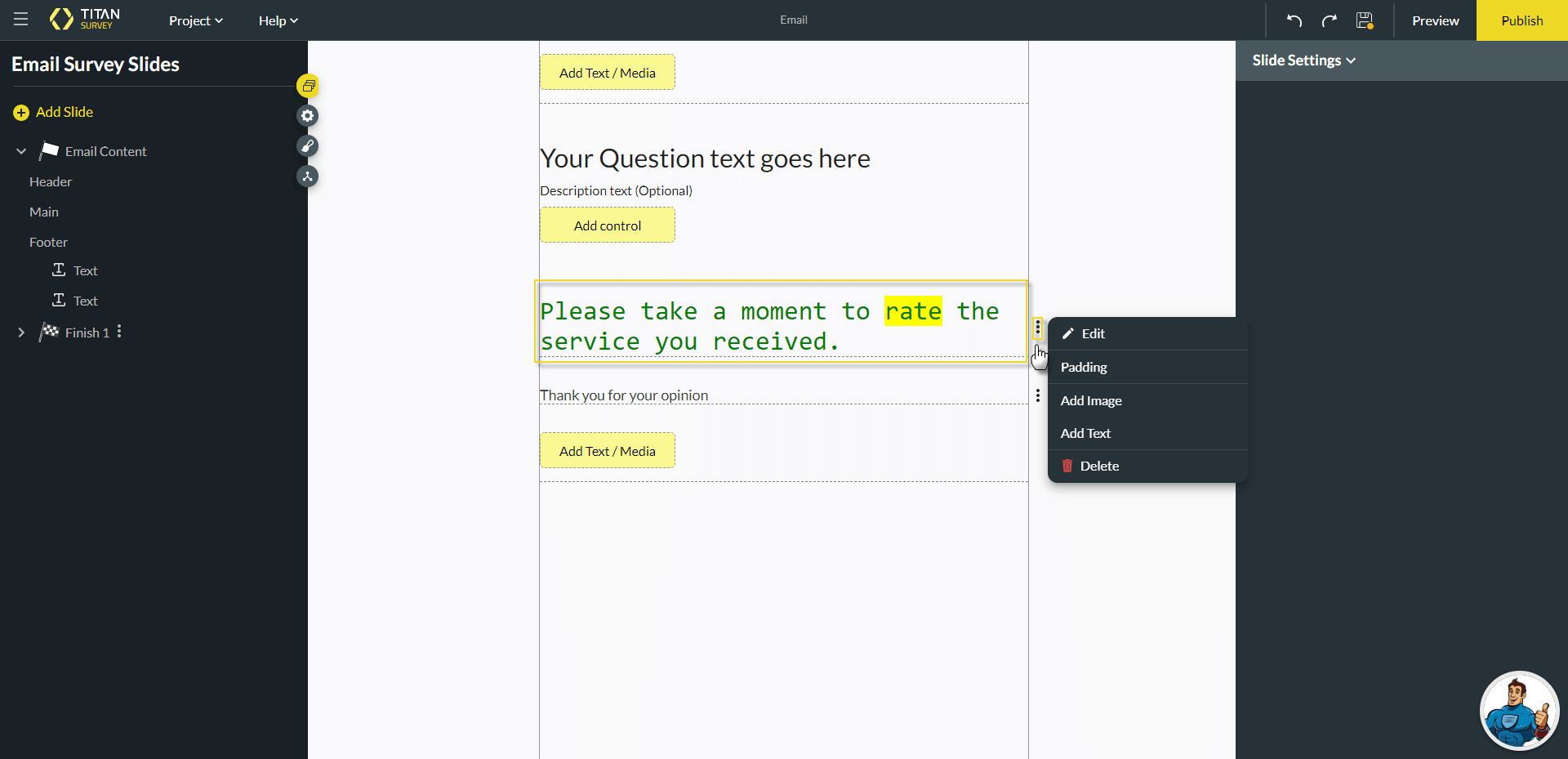This screenshot has width=1568, height=759.
Task: Expand the Slide Settings panel
Action: point(1304,60)
